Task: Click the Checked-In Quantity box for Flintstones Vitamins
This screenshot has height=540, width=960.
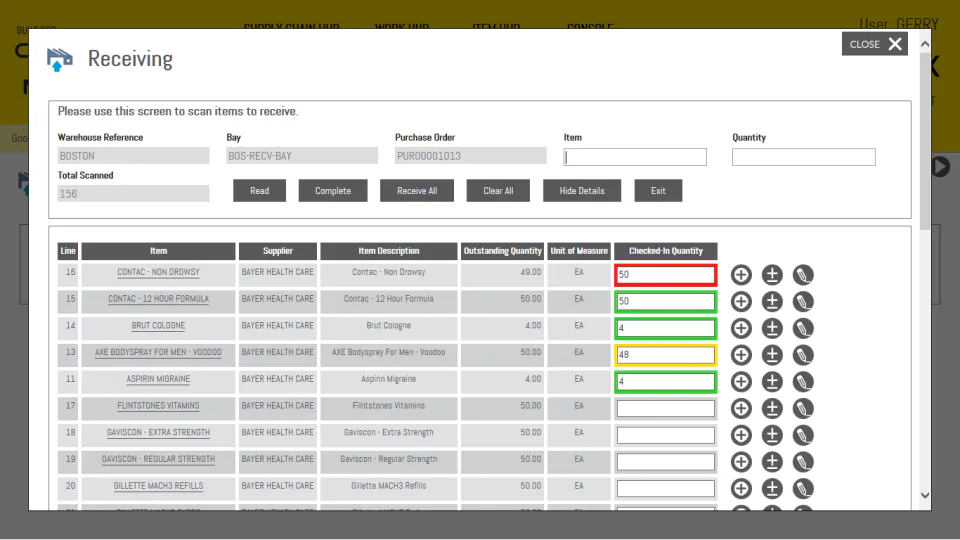Action: (666, 408)
